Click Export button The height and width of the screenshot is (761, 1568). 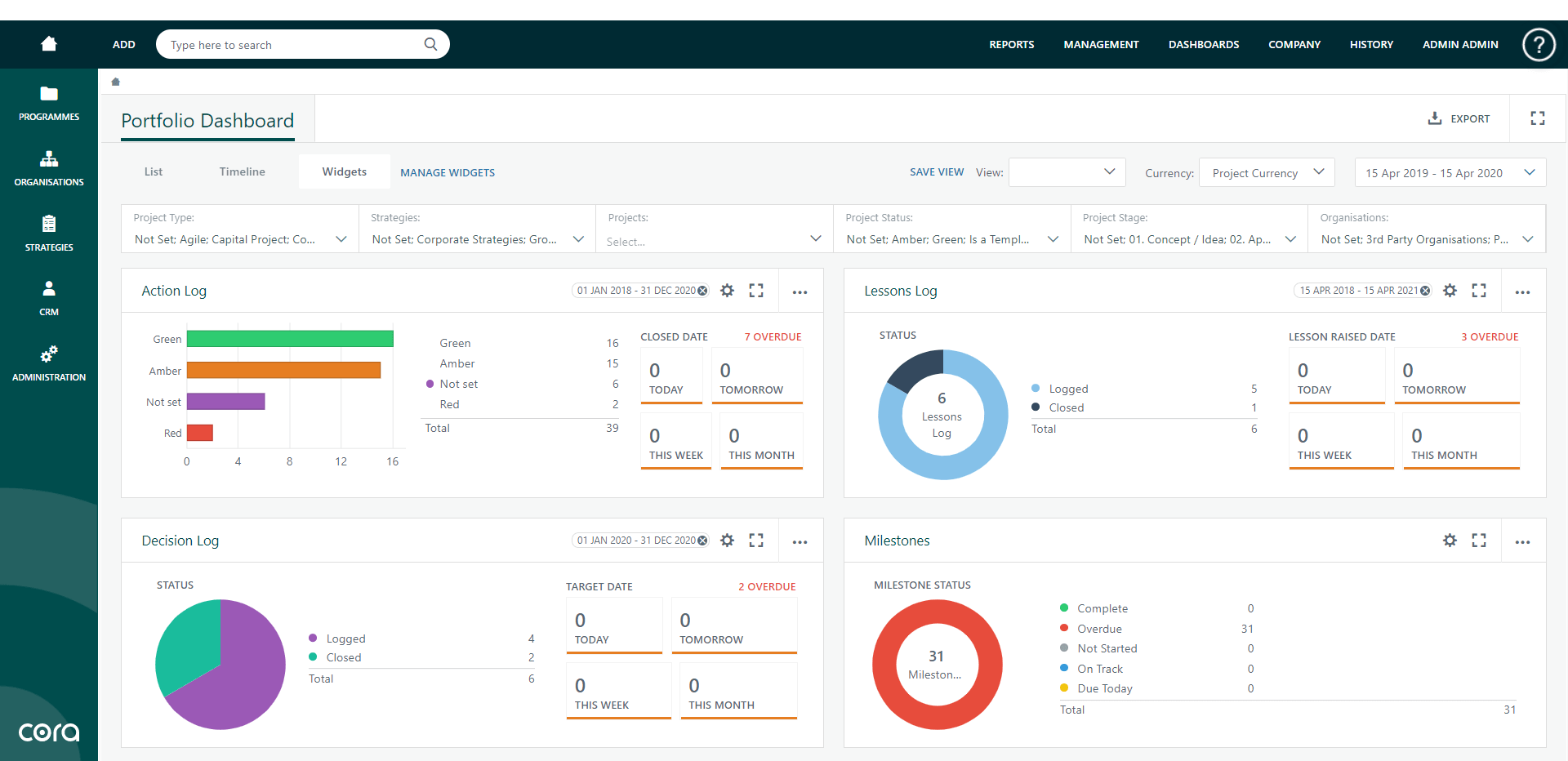click(1459, 118)
